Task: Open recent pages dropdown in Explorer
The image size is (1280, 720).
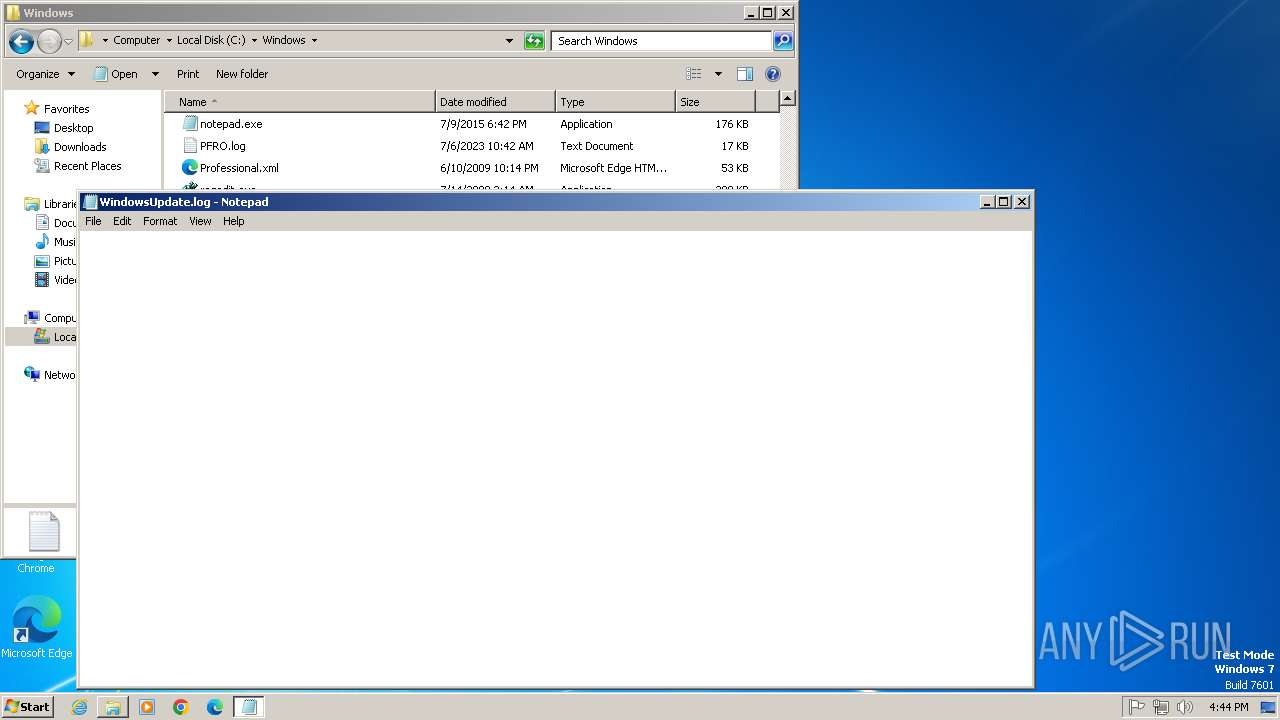Action: point(68,41)
